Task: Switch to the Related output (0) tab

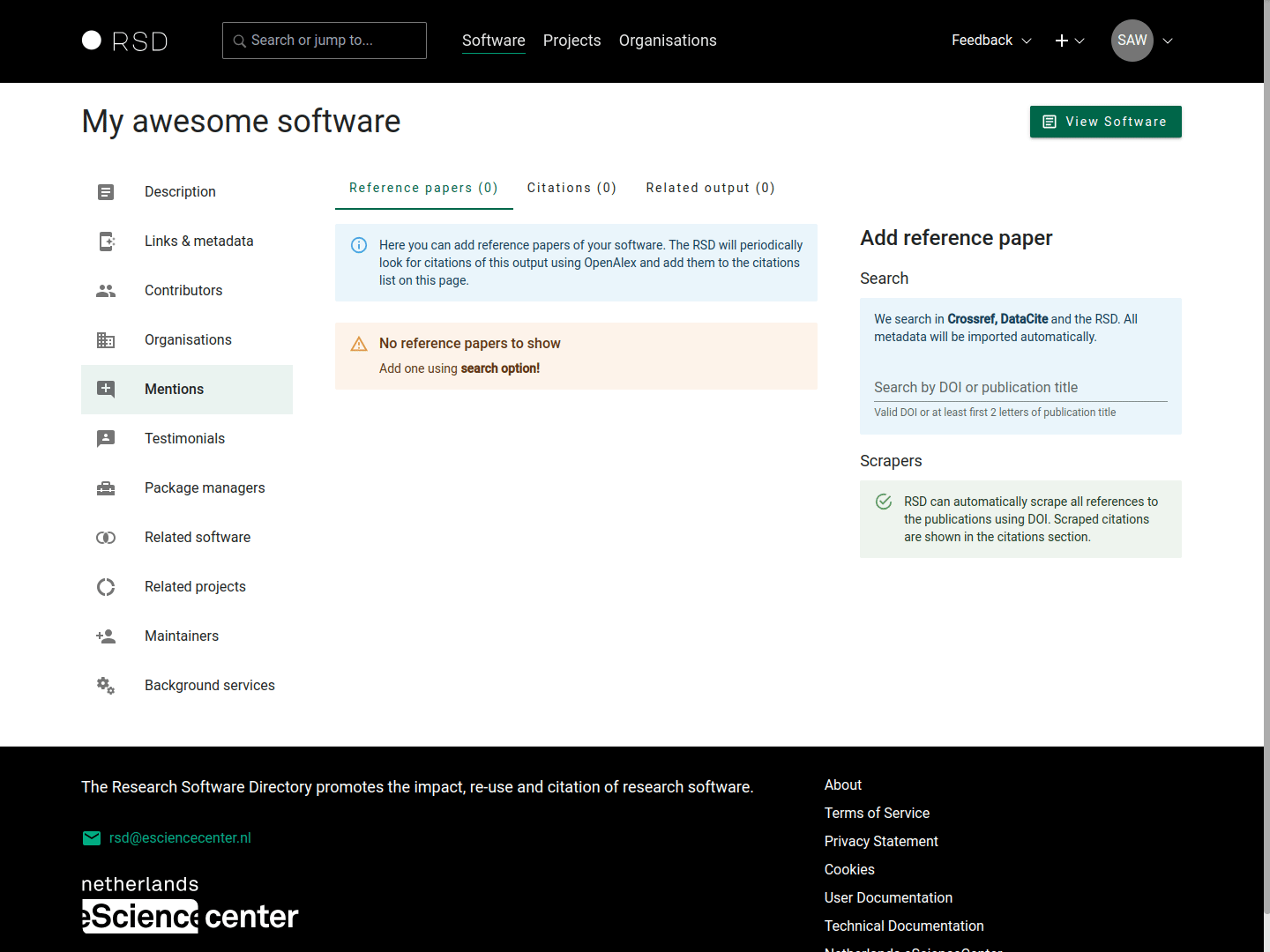Action: pyautogui.click(x=710, y=188)
